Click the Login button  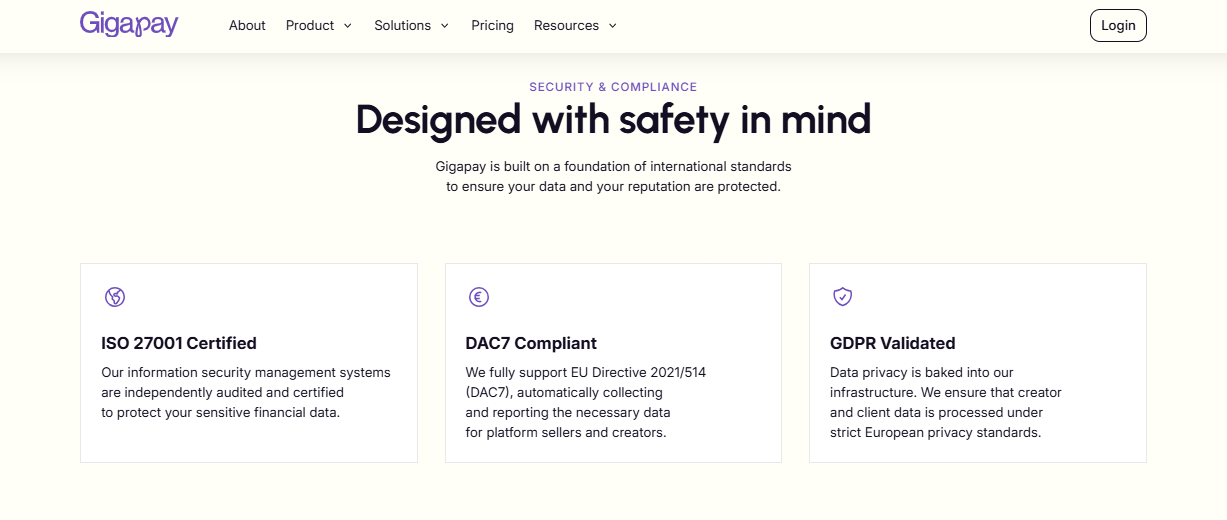click(x=1118, y=25)
